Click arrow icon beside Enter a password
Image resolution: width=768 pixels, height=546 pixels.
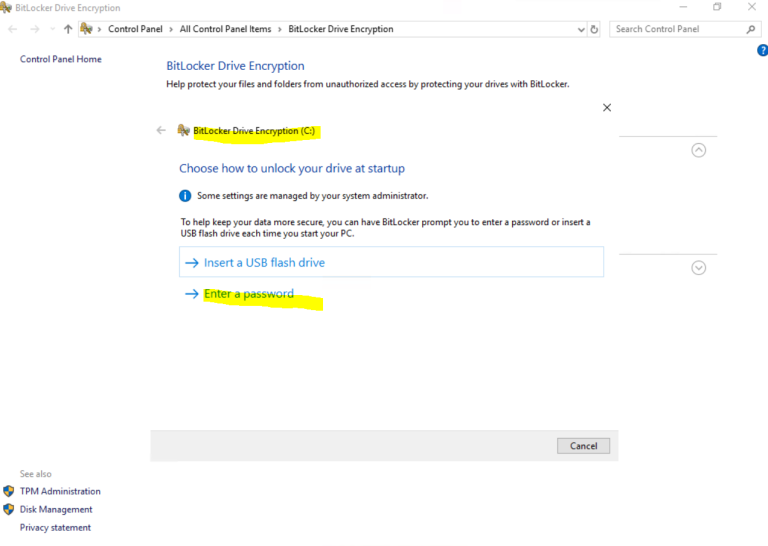(192, 294)
